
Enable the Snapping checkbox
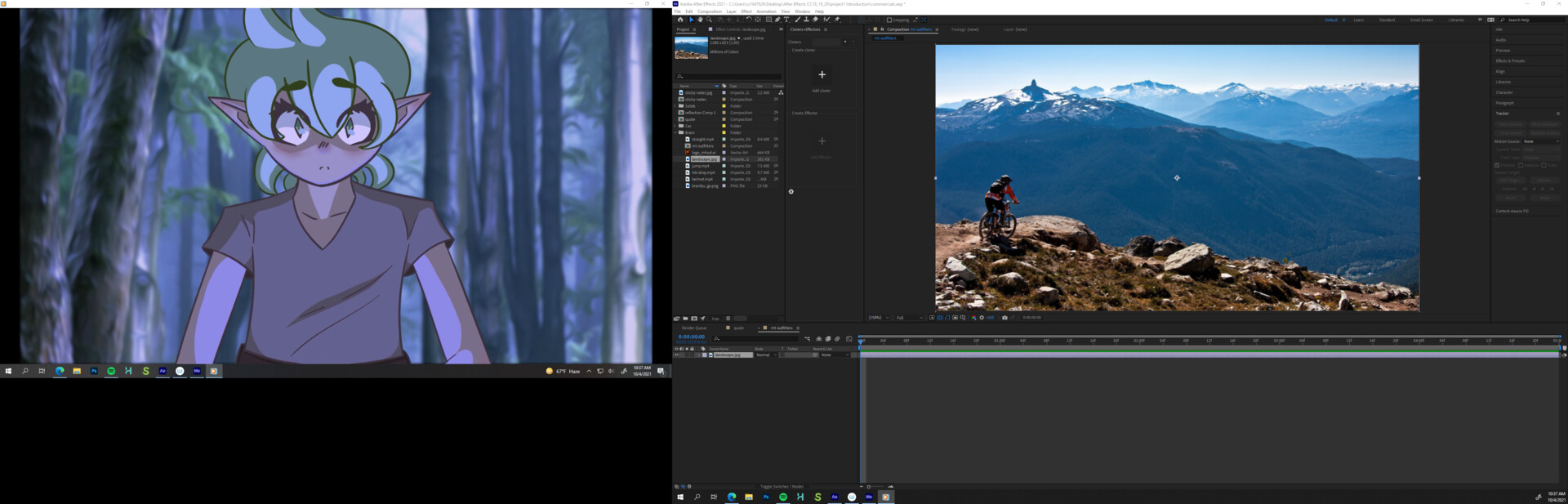[x=889, y=20]
